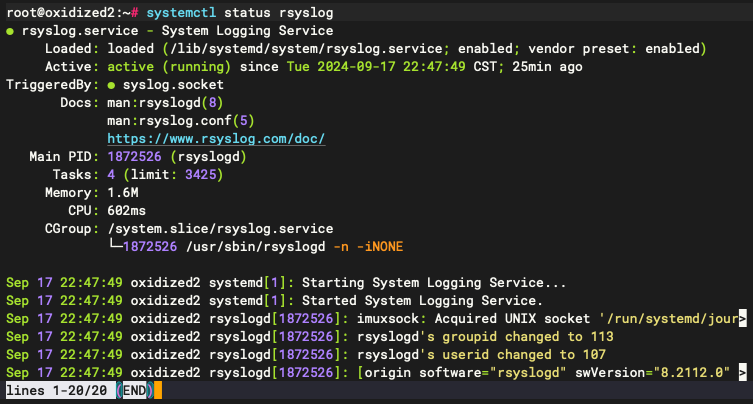Image resolution: width=753 pixels, height=404 pixels.
Task: Click the '-n -iNONE' arguments text
Action: [368, 246]
